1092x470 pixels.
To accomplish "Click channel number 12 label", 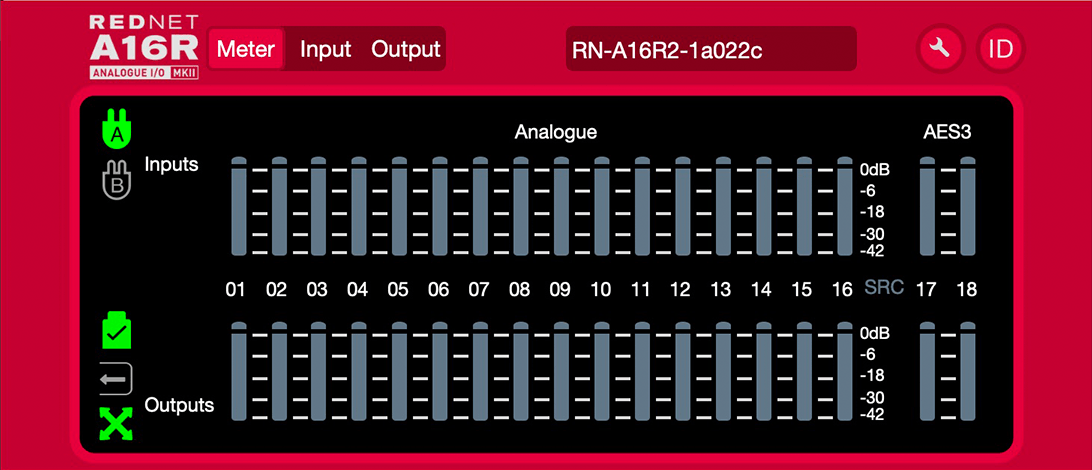I will 681,290.
